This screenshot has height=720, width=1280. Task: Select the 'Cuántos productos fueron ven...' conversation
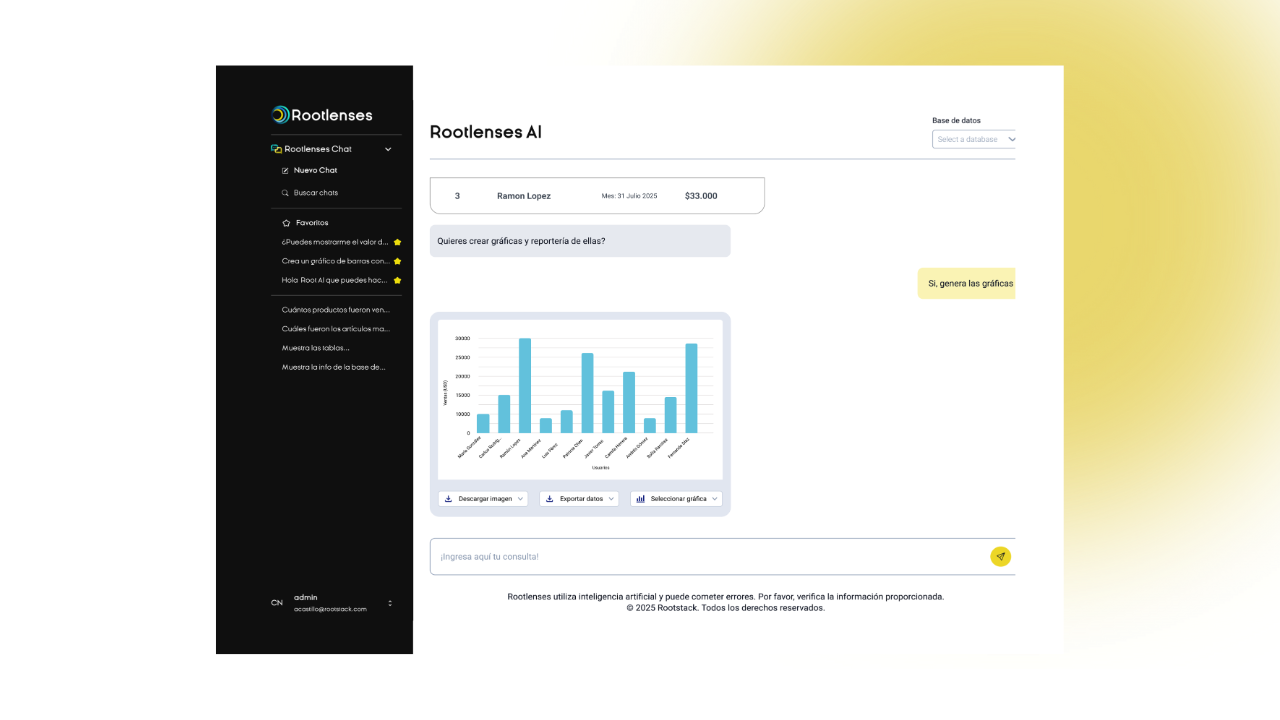point(335,309)
